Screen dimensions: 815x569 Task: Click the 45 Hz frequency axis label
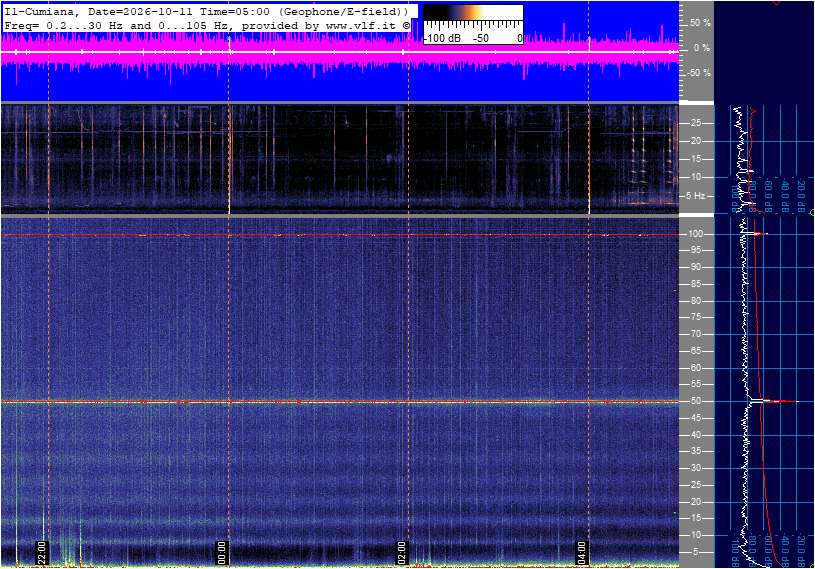[695, 418]
